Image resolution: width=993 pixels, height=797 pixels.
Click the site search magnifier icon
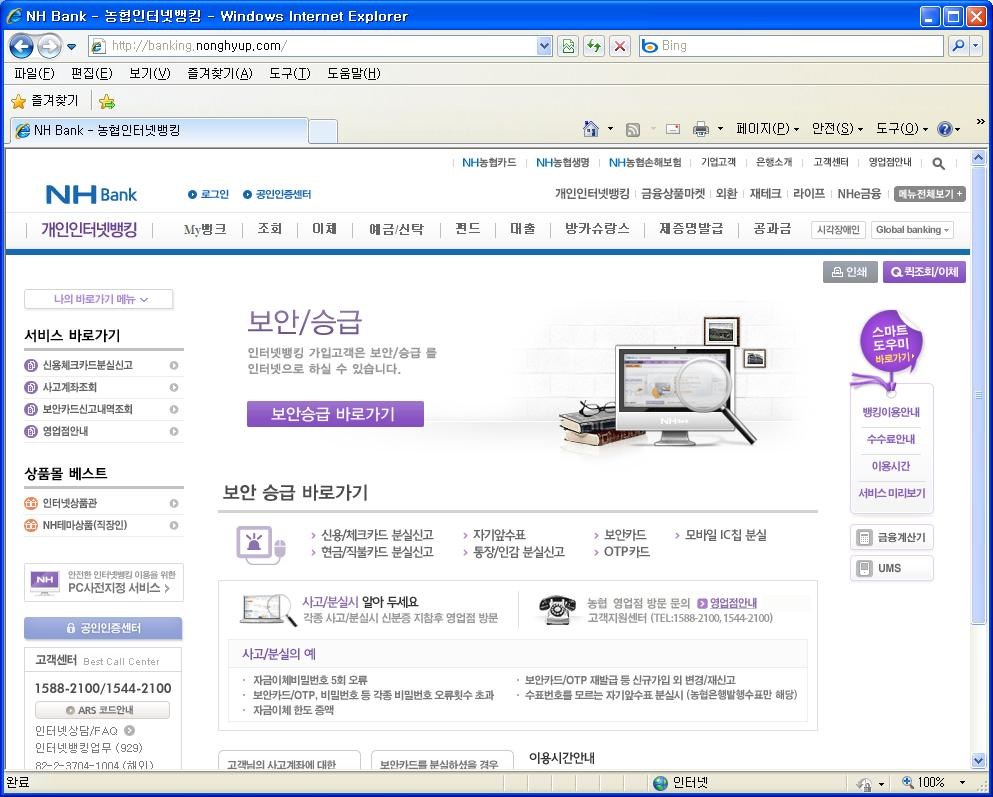tap(939, 163)
